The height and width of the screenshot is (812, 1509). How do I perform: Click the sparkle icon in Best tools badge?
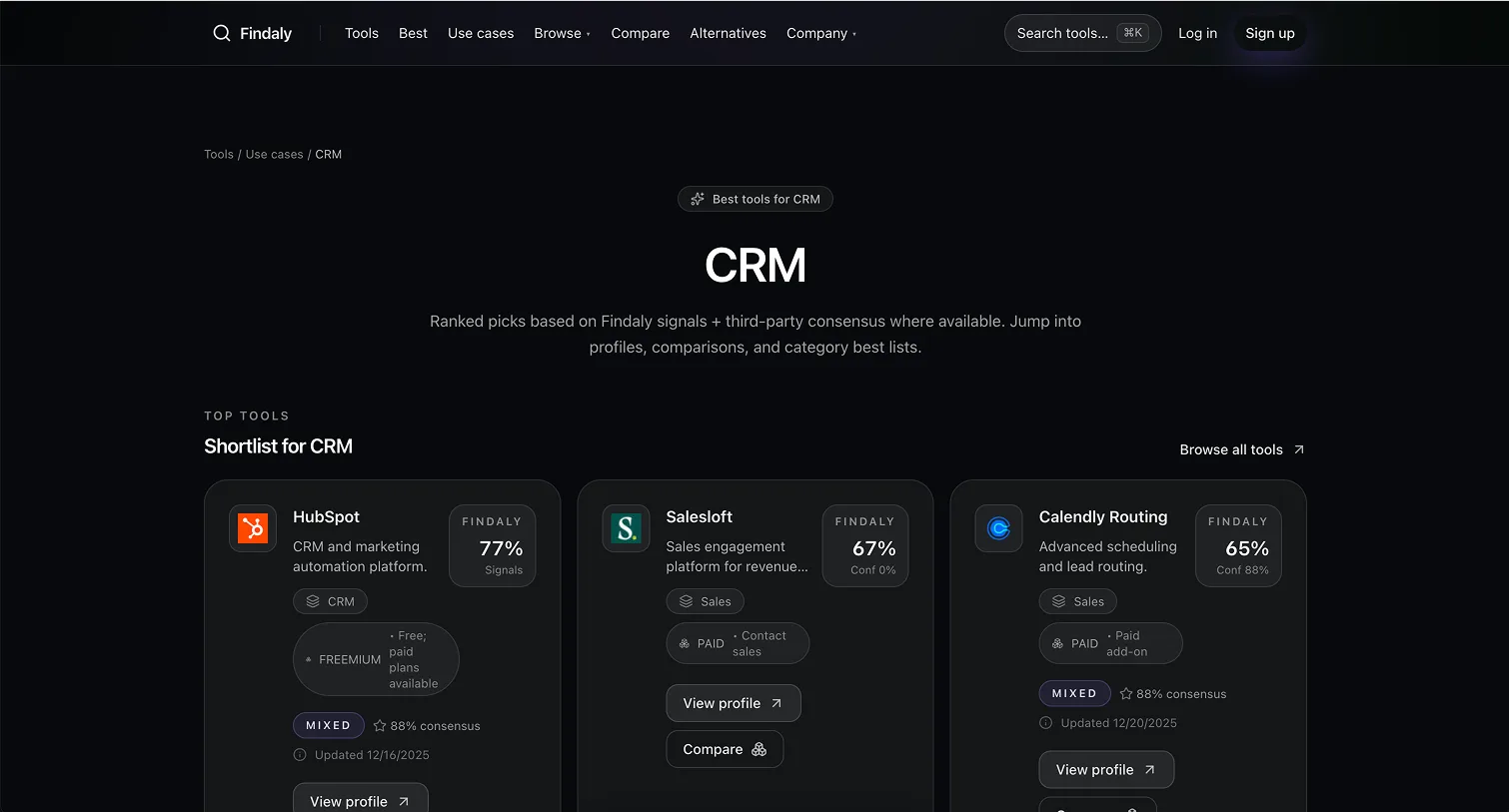click(698, 199)
